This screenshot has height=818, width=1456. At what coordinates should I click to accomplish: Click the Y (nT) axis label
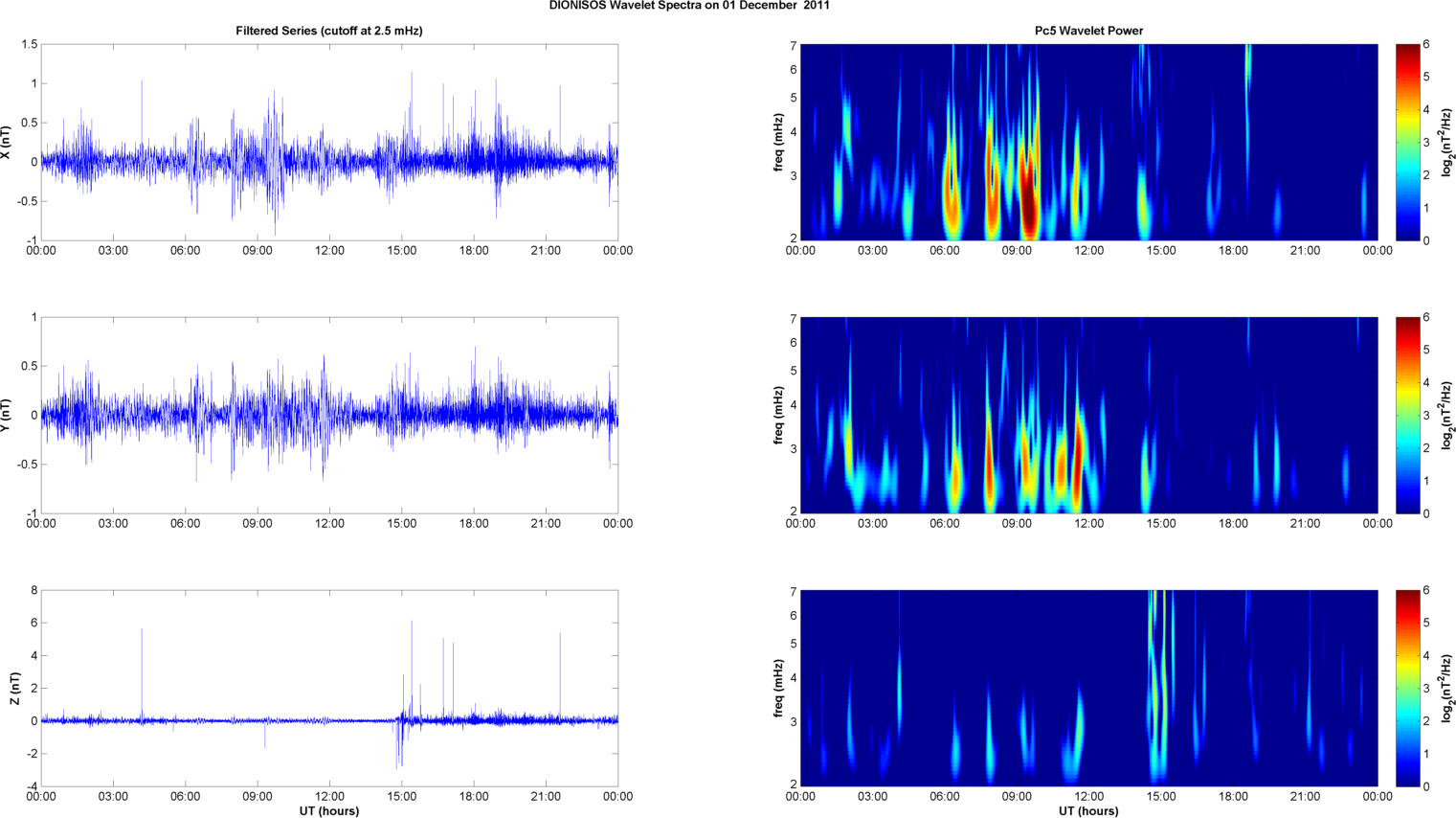tap(7, 416)
